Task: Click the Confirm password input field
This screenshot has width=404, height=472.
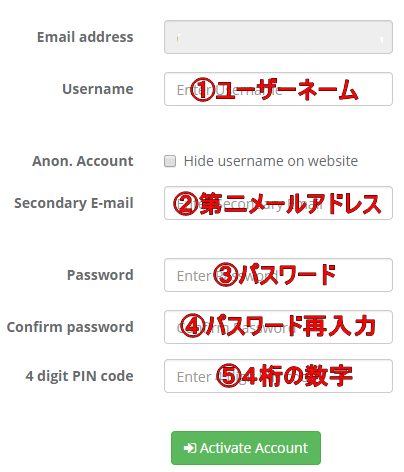Action: click(x=278, y=327)
